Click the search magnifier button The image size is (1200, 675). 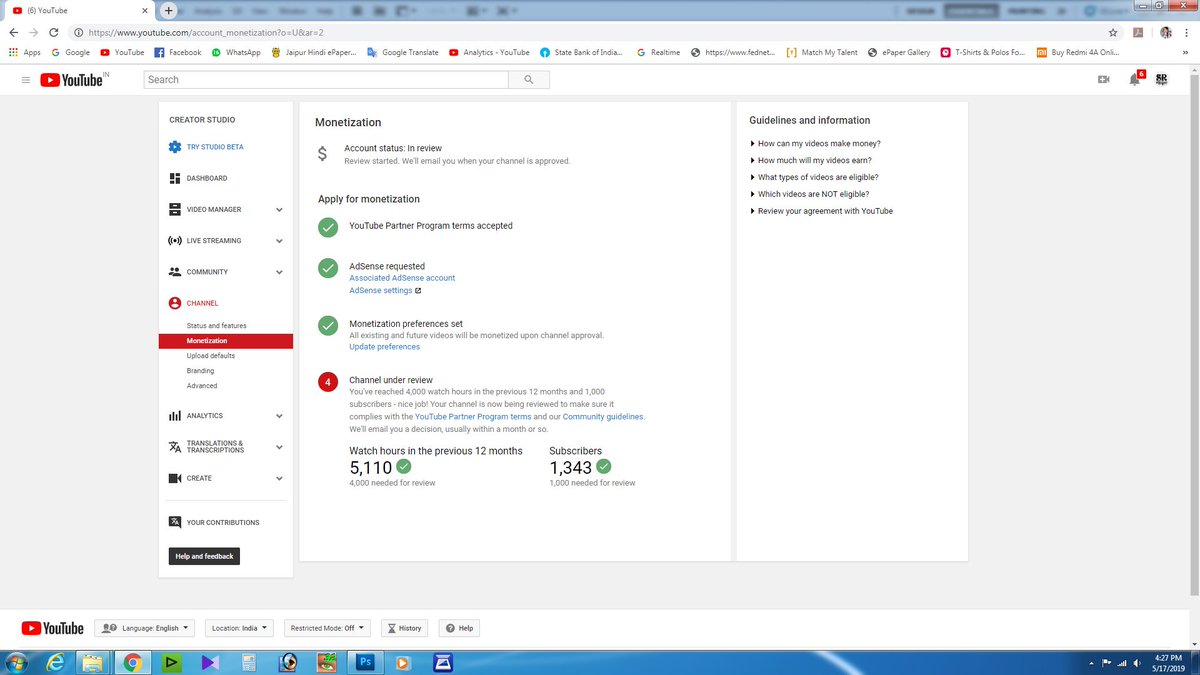pyautogui.click(x=528, y=79)
